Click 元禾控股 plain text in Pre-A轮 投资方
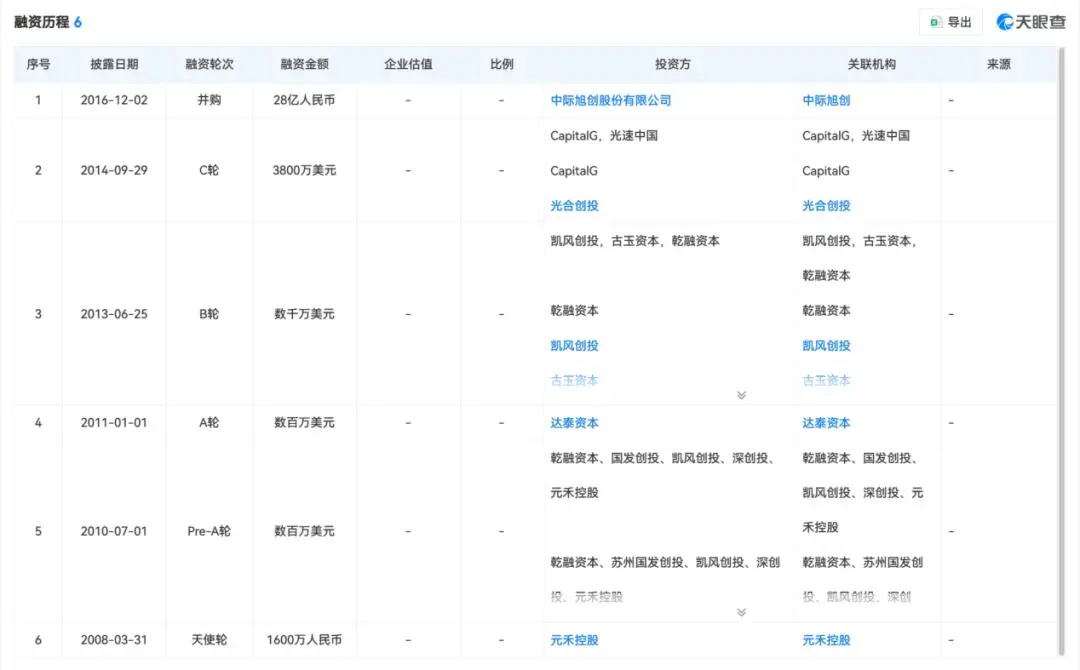This screenshot has height=670, width=1080. [x=574, y=492]
